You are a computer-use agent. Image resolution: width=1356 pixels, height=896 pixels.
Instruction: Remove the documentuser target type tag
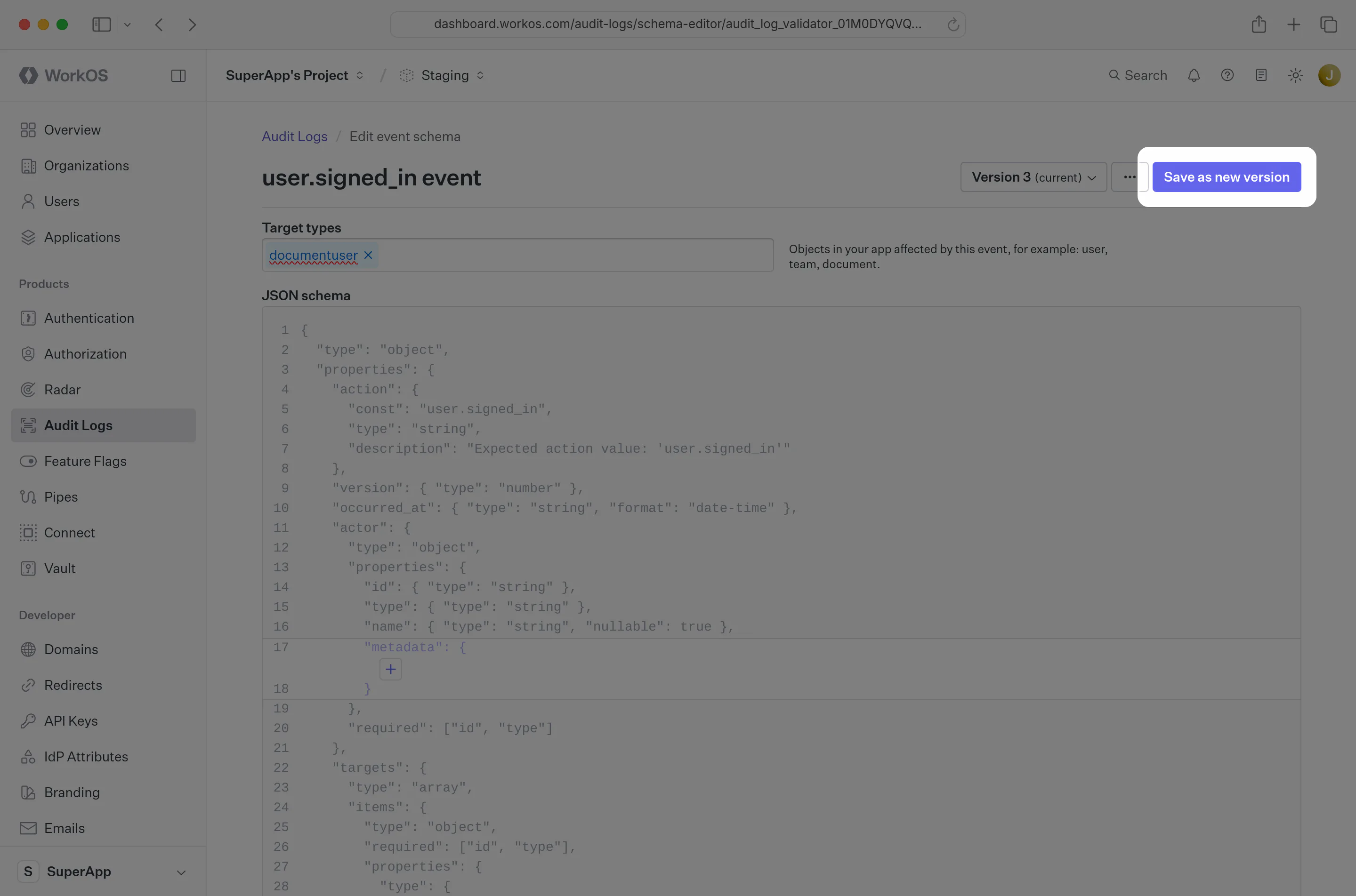pyautogui.click(x=368, y=256)
